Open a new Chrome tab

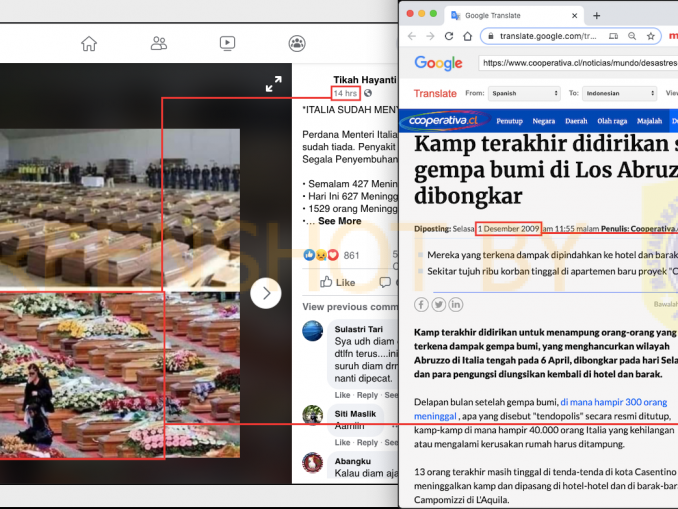tap(597, 16)
